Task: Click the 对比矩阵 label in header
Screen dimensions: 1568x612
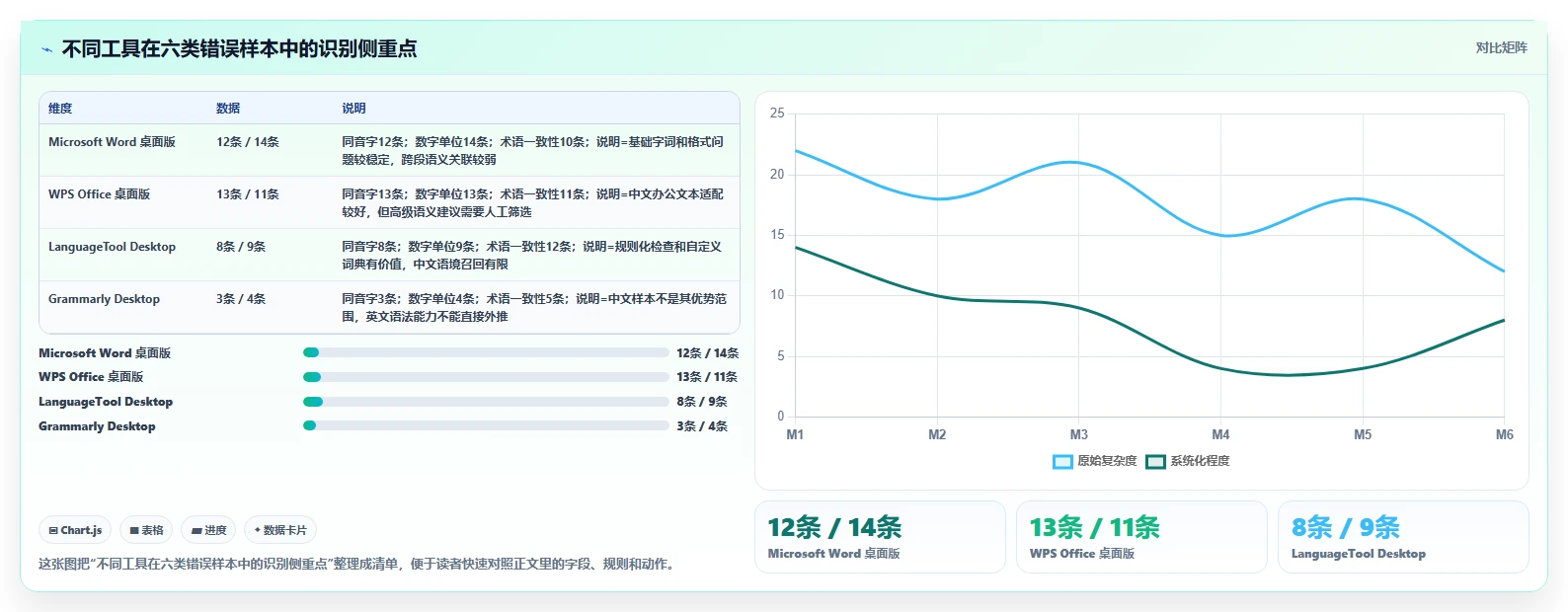Action: [1501, 47]
